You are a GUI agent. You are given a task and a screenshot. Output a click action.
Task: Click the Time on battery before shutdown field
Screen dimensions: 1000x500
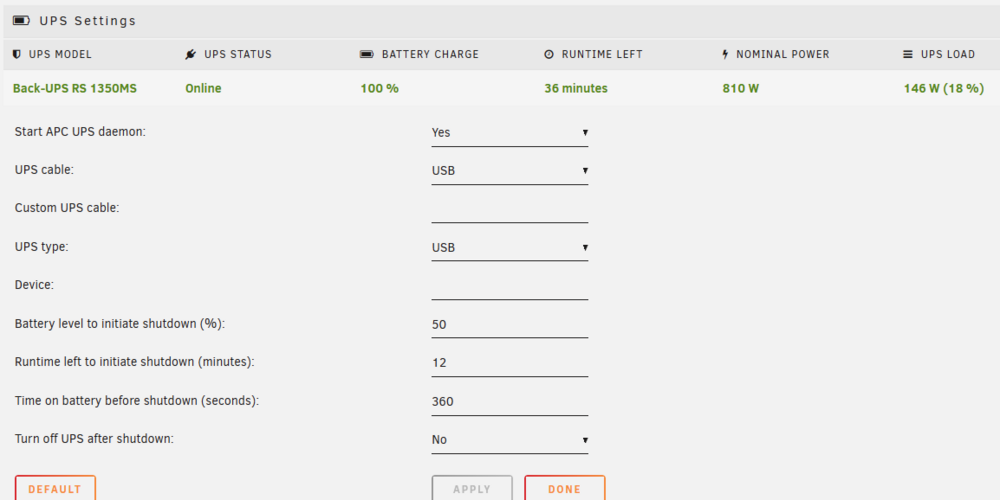[510, 402]
